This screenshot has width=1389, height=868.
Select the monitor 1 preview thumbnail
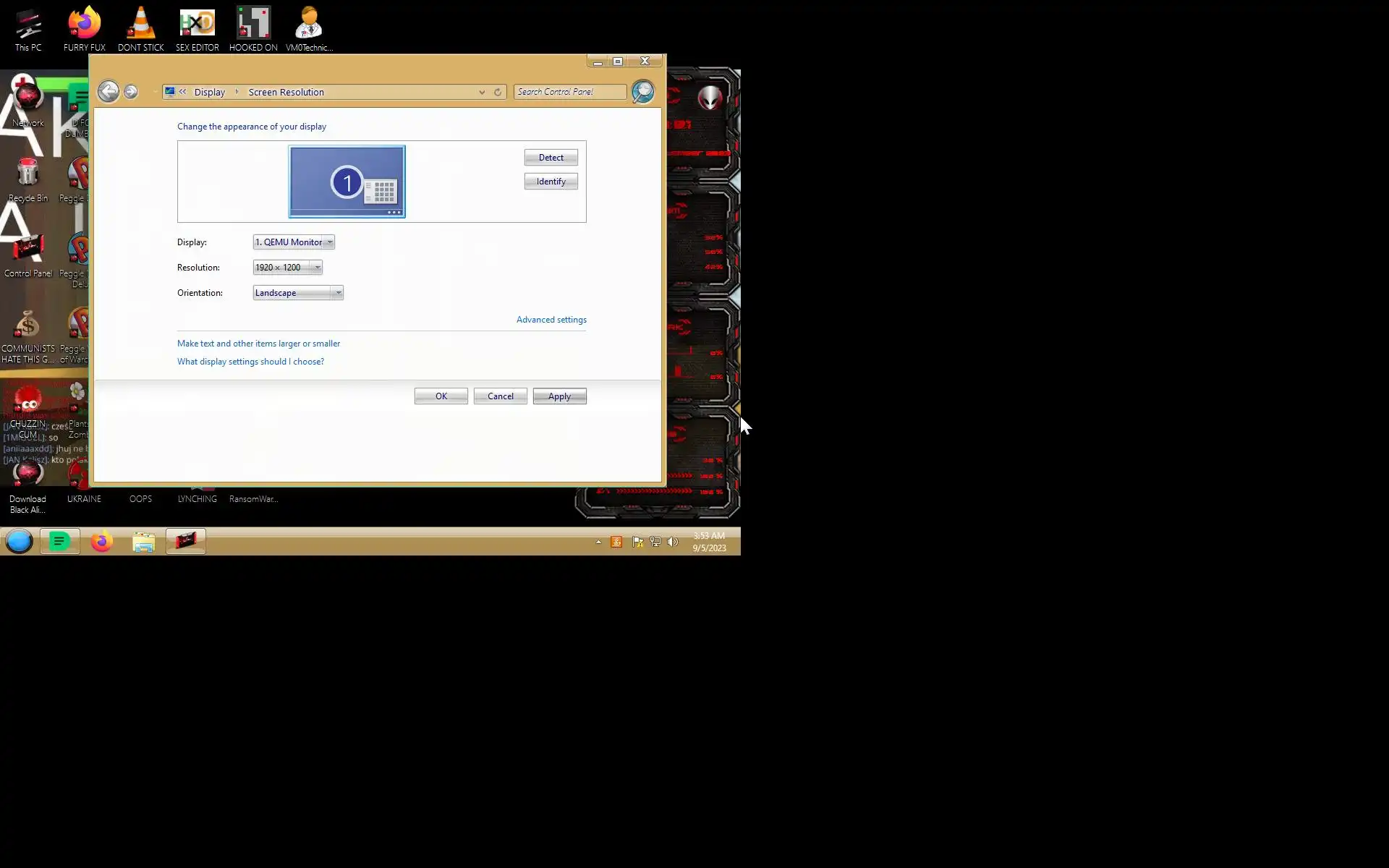[347, 182]
